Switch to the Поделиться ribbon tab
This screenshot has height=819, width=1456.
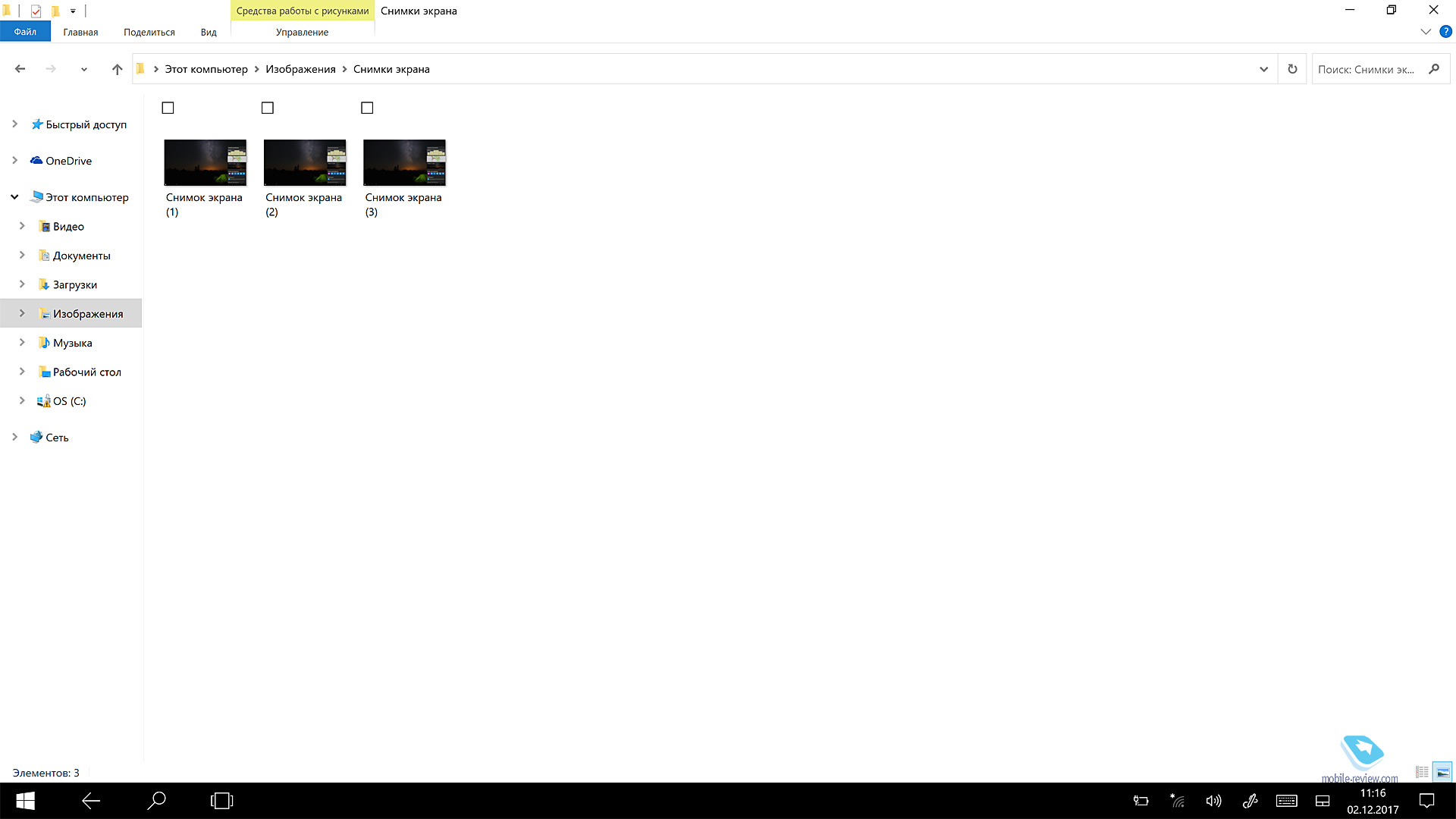point(149,32)
